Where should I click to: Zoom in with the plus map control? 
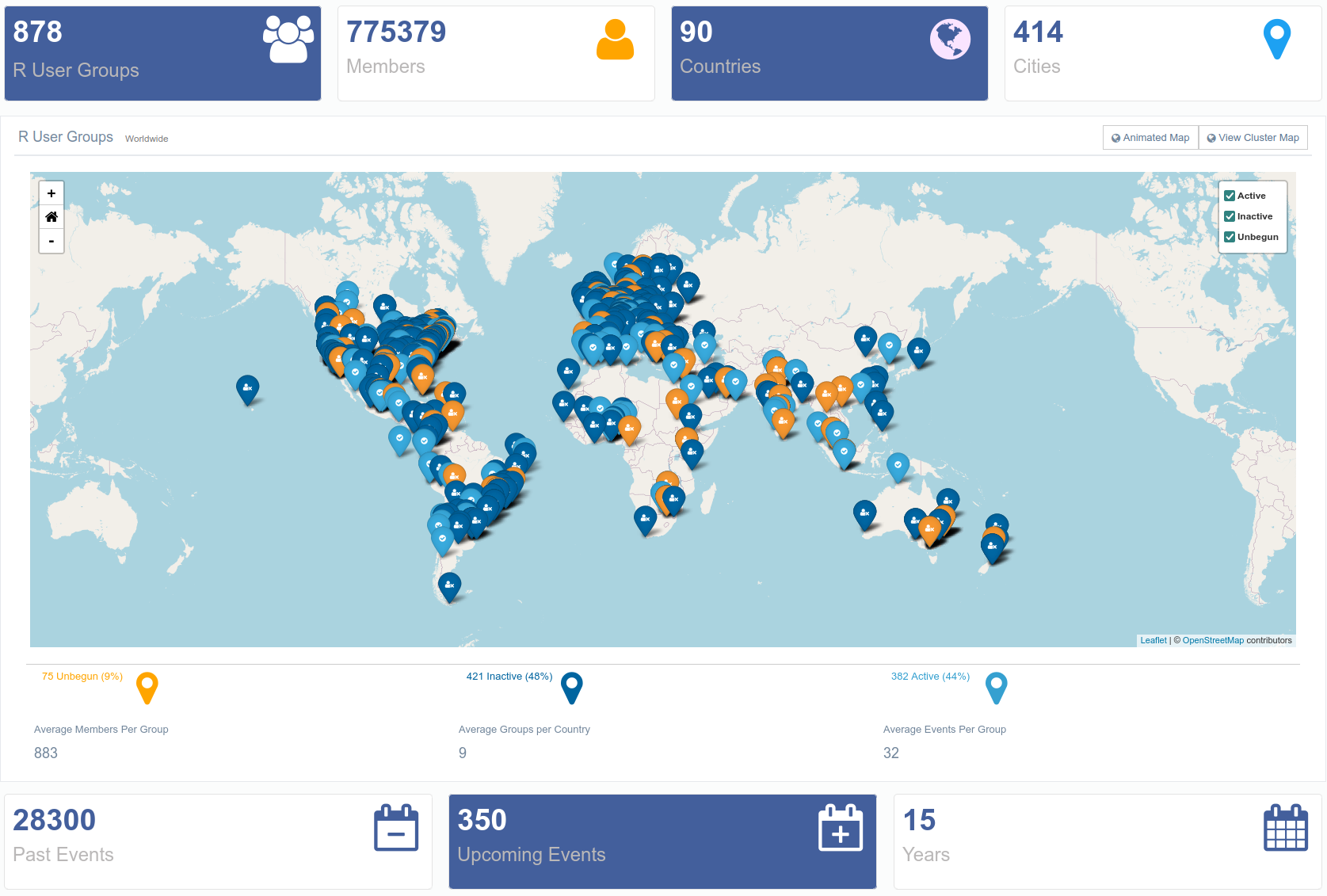pyautogui.click(x=51, y=193)
